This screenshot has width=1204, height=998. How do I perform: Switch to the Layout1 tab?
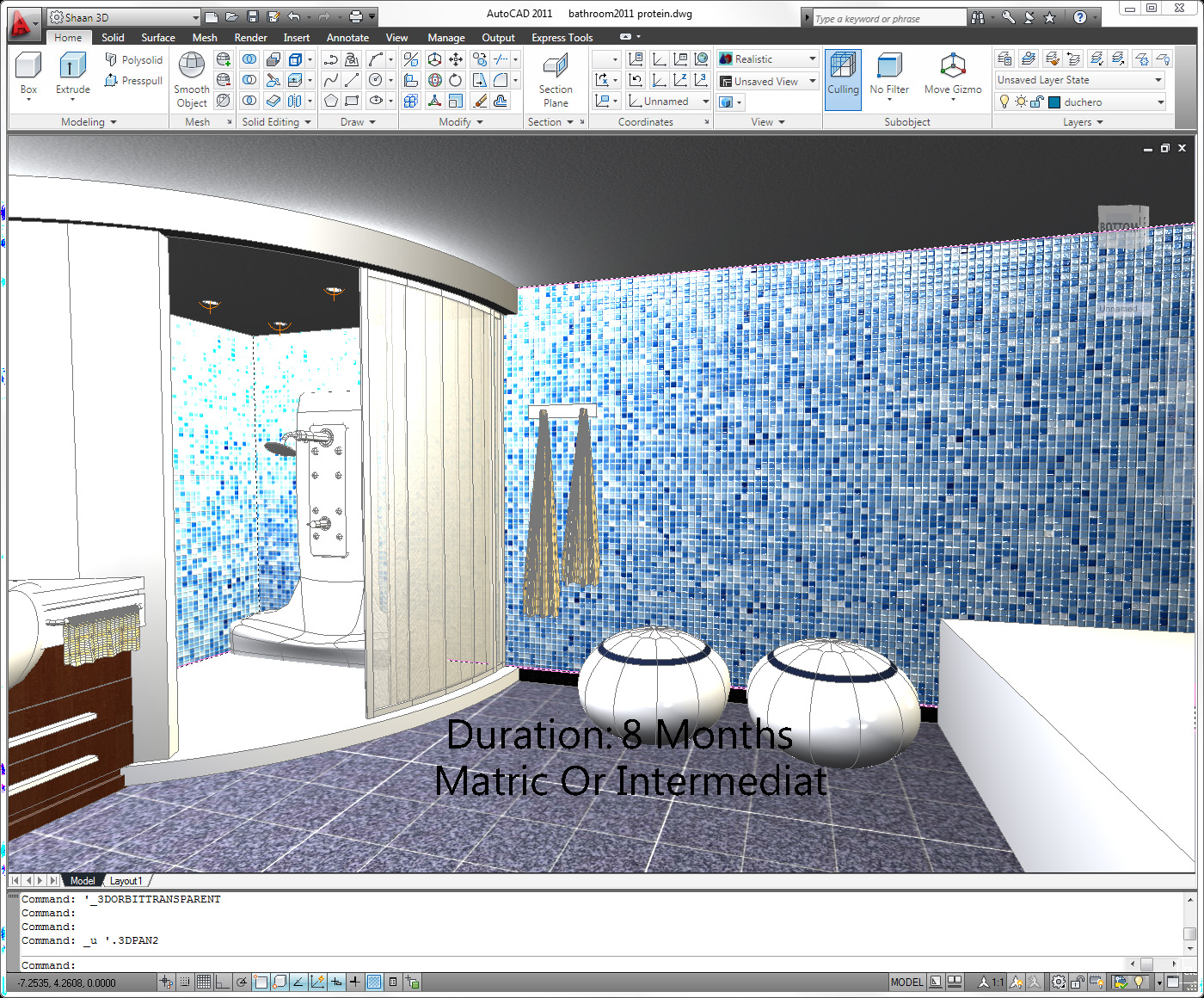(x=126, y=881)
